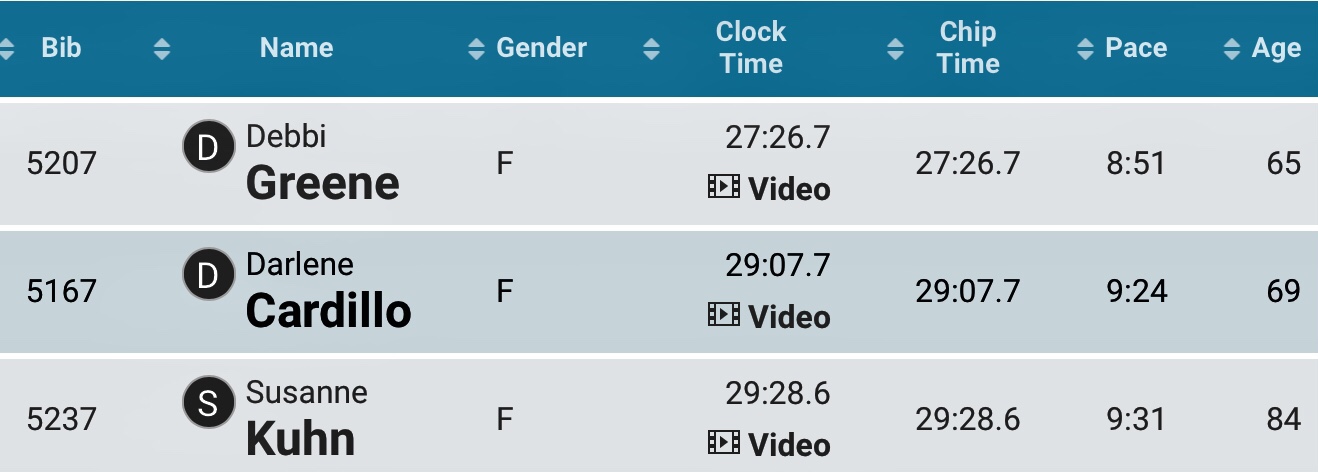The image size is (1318, 472).
Task: Click Debbi Greene's avatar icon
Action: (208, 148)
